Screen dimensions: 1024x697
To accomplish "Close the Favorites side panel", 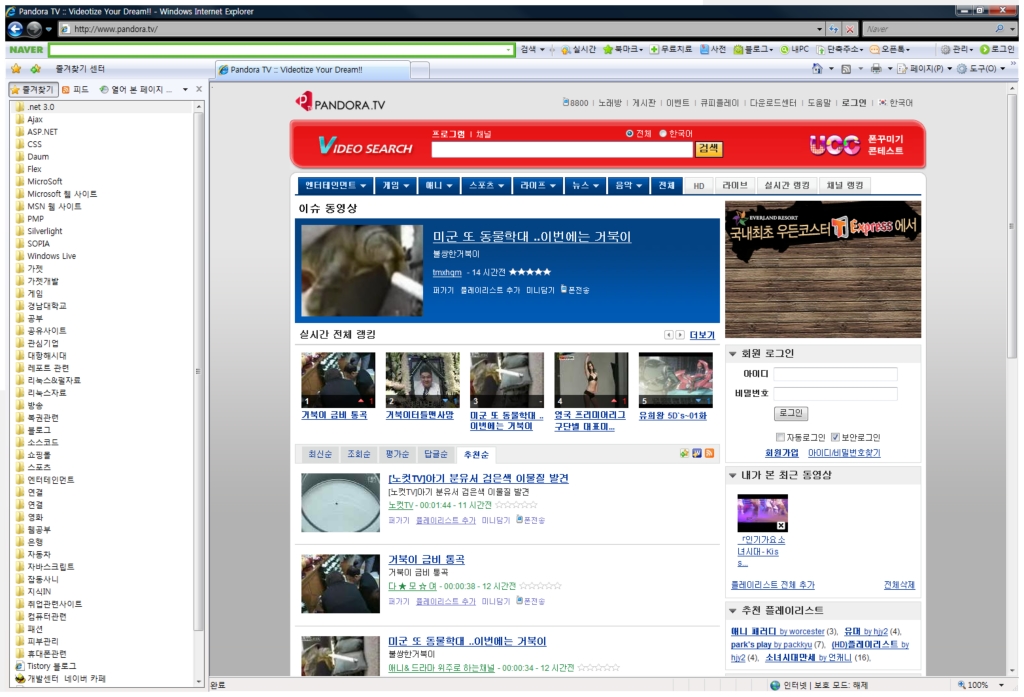I will tap(199, 89).
